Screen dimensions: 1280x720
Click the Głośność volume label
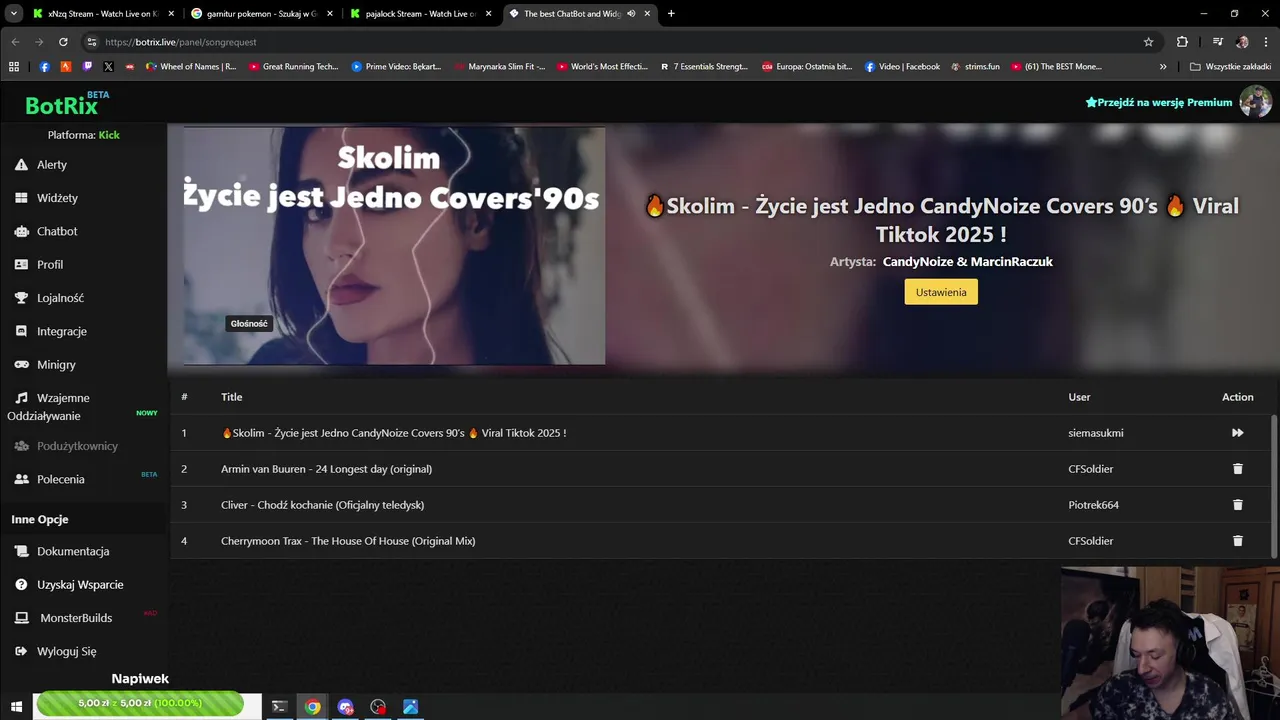[249, 324]
